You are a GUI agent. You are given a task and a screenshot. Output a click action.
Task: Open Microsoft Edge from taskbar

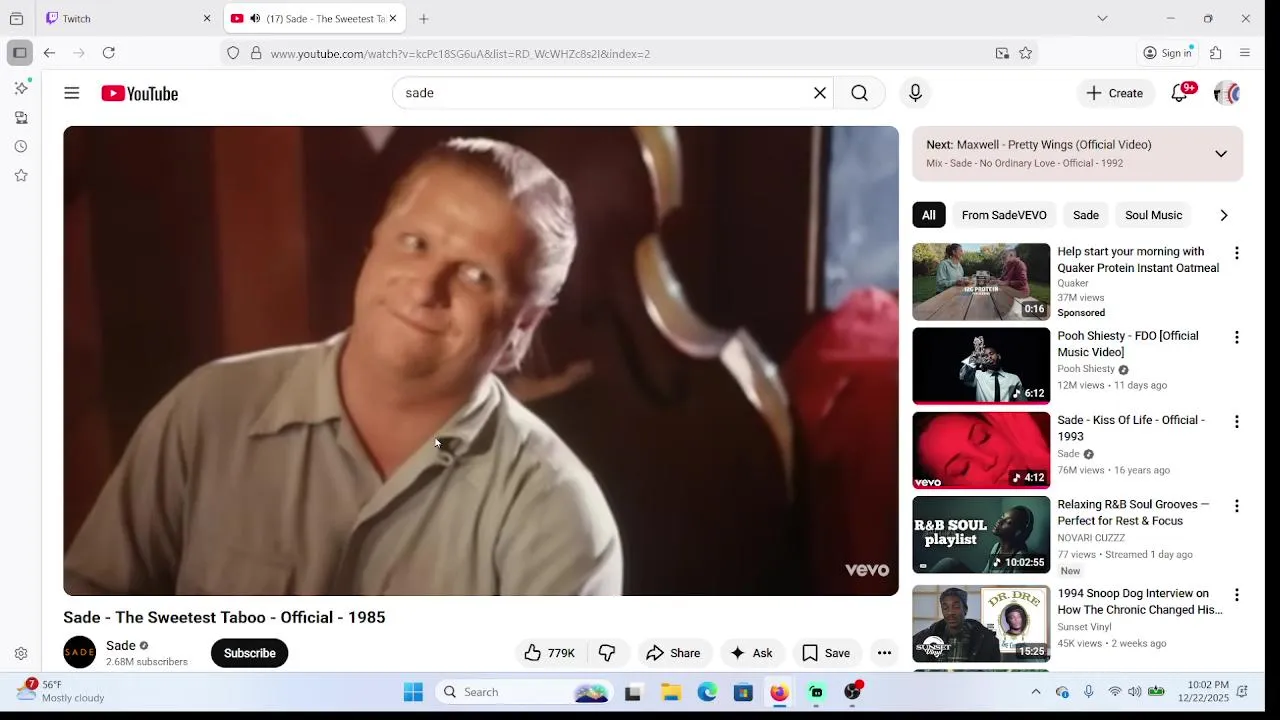pyautogui.click(x=707, y=692)
